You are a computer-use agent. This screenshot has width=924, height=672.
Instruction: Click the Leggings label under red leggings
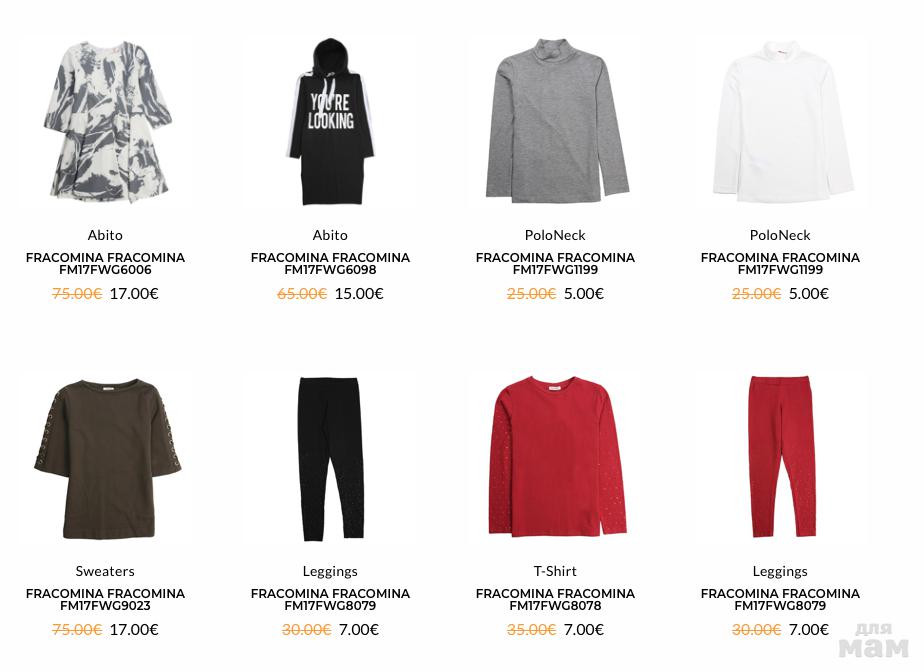point(780,571)
